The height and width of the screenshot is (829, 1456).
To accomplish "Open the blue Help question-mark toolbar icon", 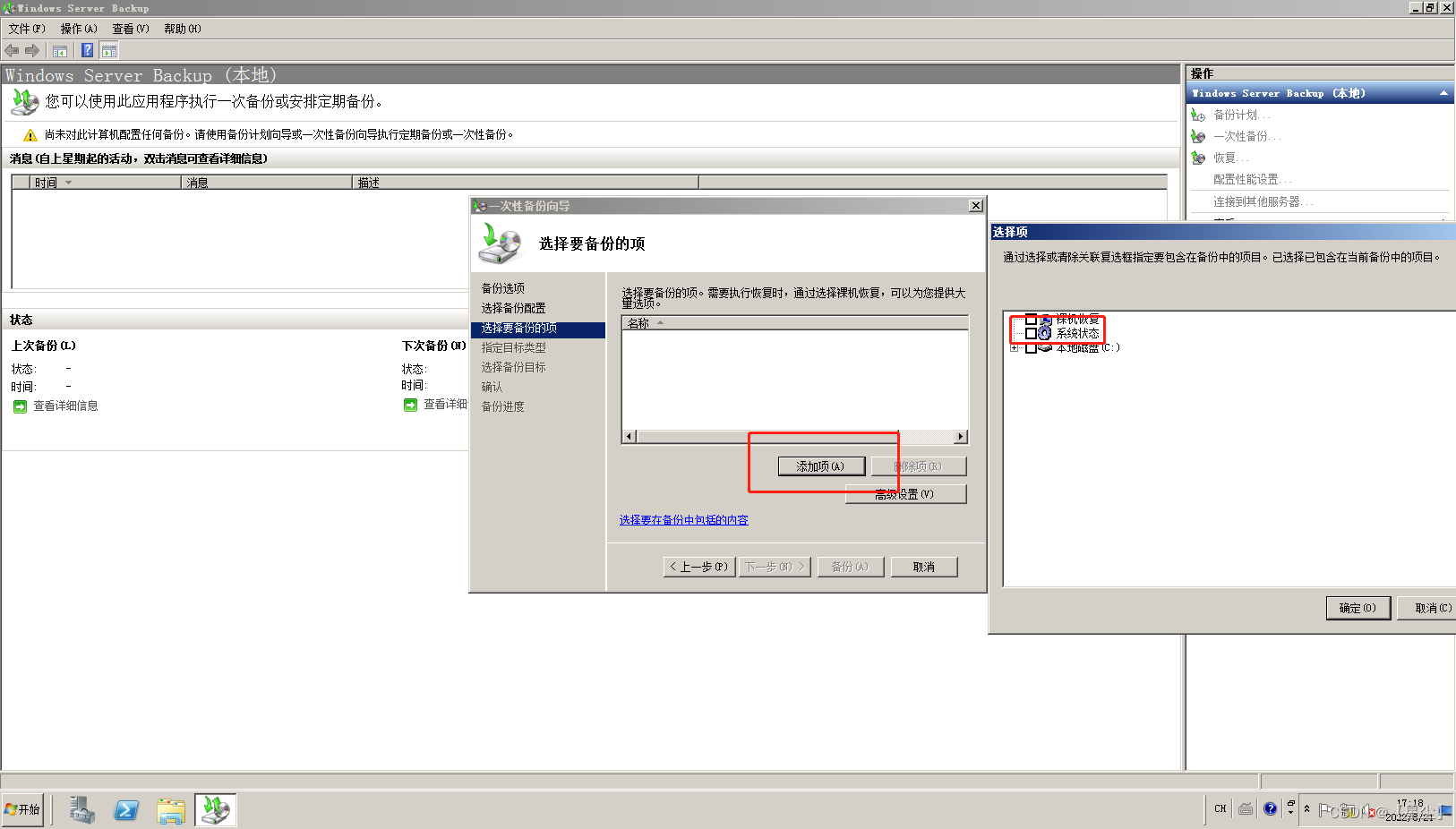I will [x=88, y=51].
